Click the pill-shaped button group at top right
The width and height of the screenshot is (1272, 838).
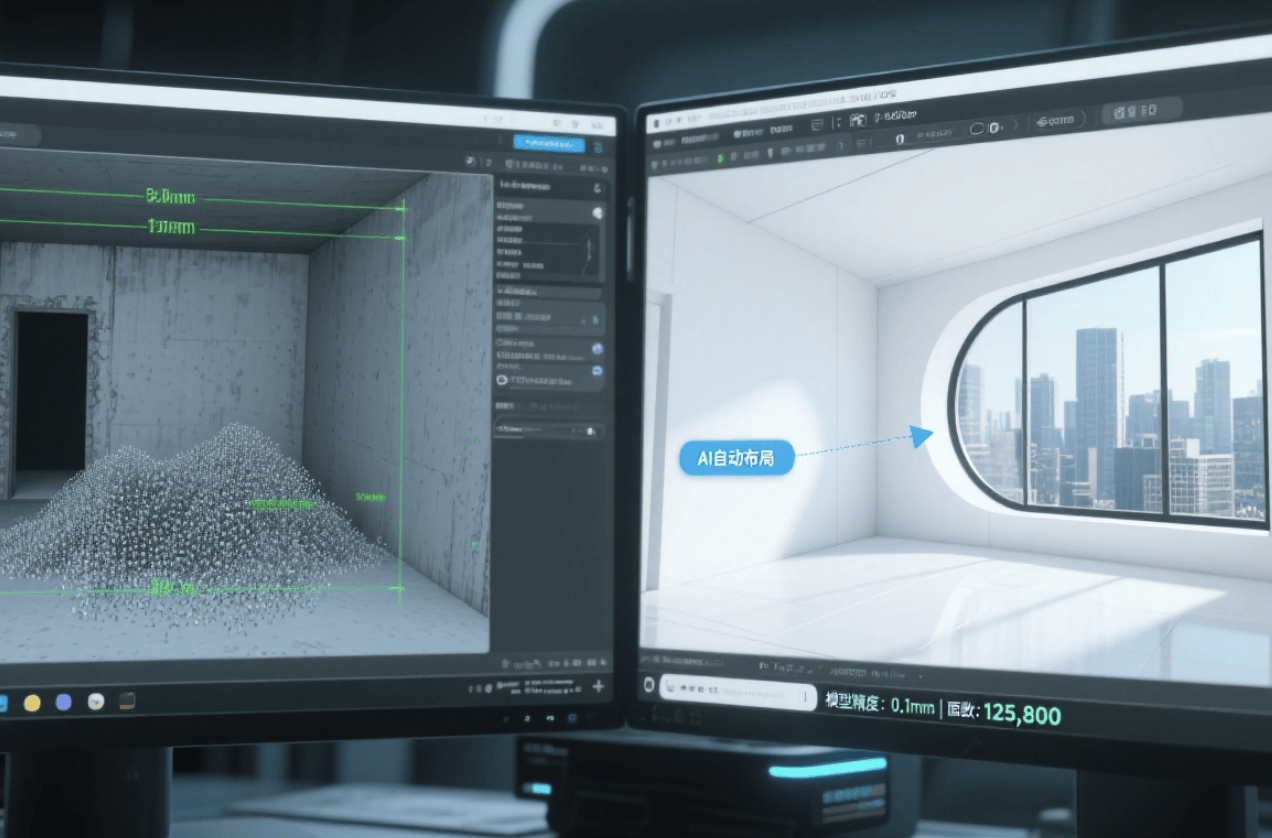coord(1142,112)
